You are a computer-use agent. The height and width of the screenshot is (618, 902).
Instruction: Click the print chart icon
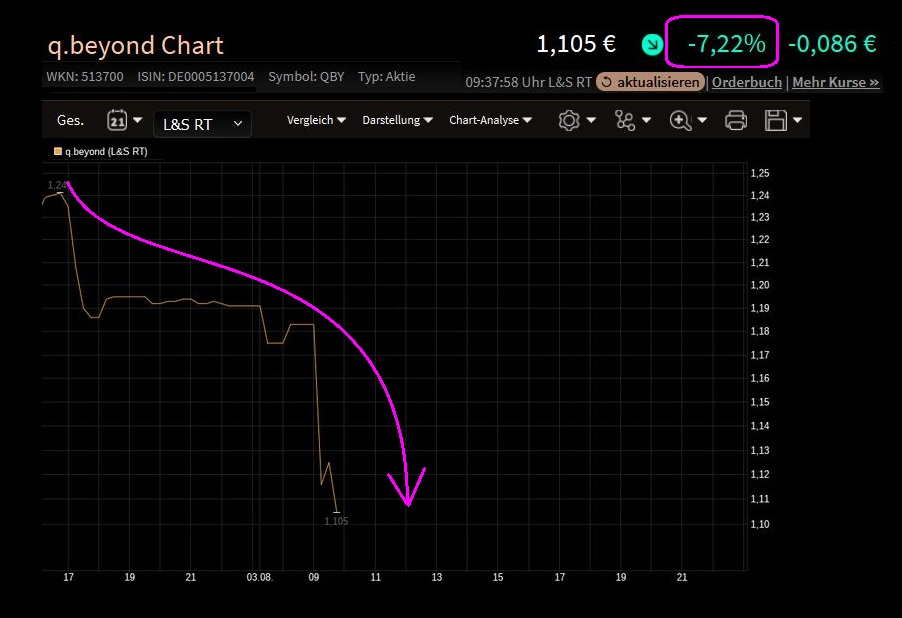(x=736, y=120)
